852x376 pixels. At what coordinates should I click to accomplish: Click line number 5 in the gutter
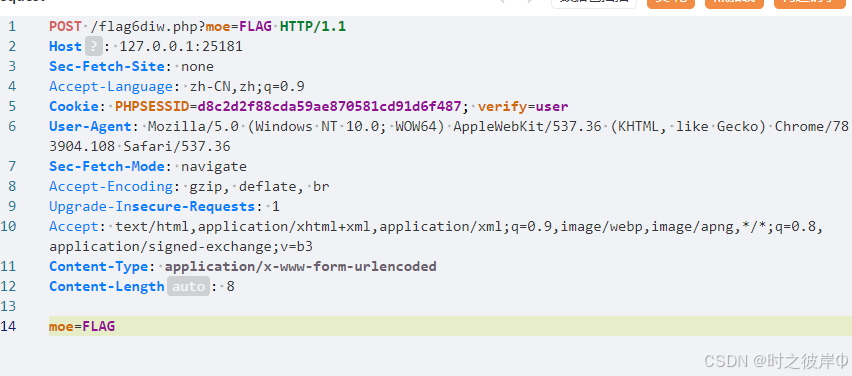click(12, 106)
